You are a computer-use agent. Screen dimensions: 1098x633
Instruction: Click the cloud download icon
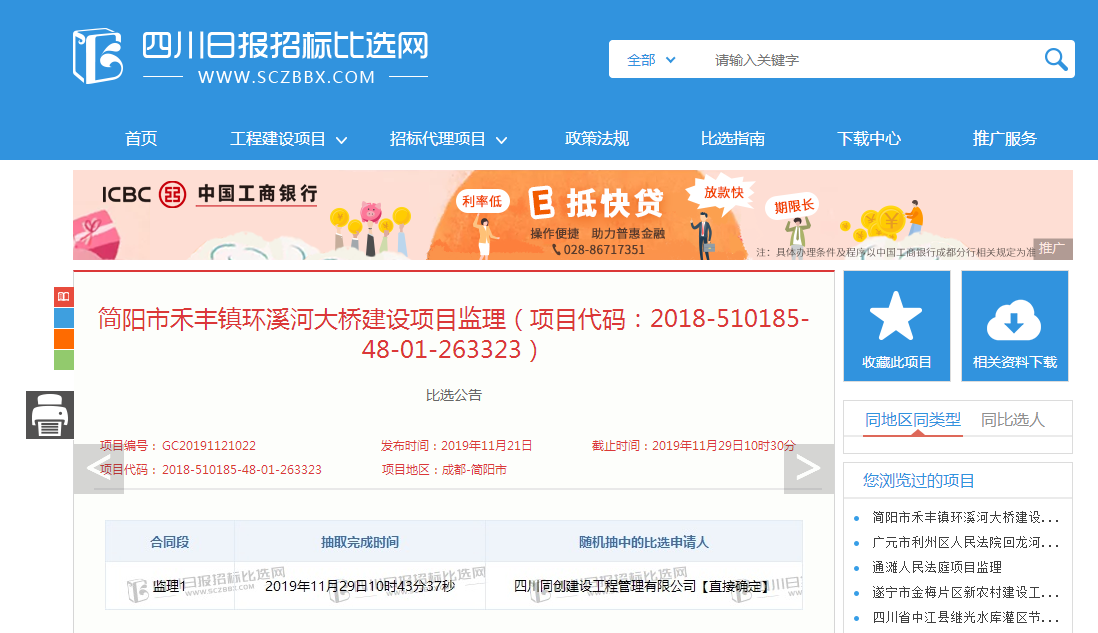1014,319
